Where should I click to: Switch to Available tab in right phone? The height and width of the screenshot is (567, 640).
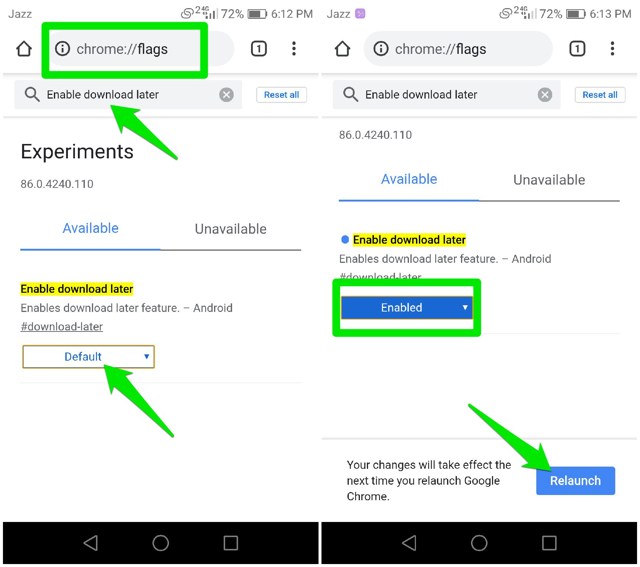click(x=409, y=180)
